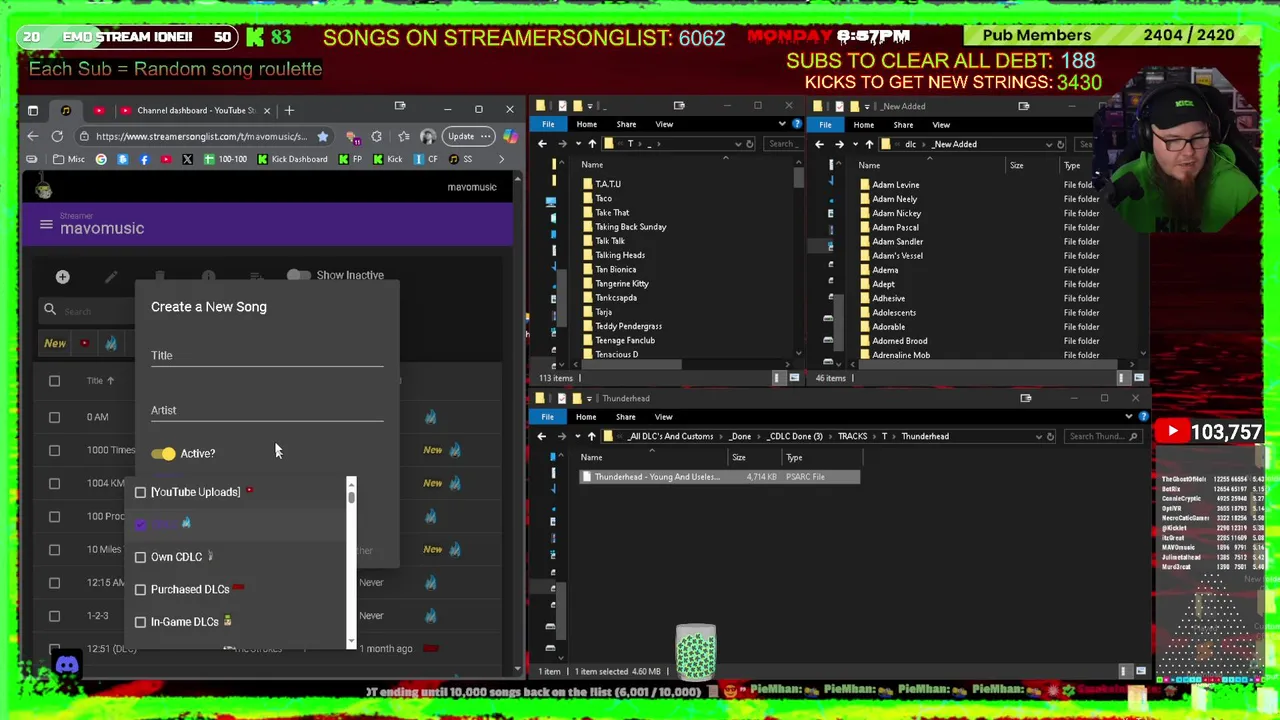
Task: Switch Thunderhead window to large icons view
Action: tap(1139, 671)
